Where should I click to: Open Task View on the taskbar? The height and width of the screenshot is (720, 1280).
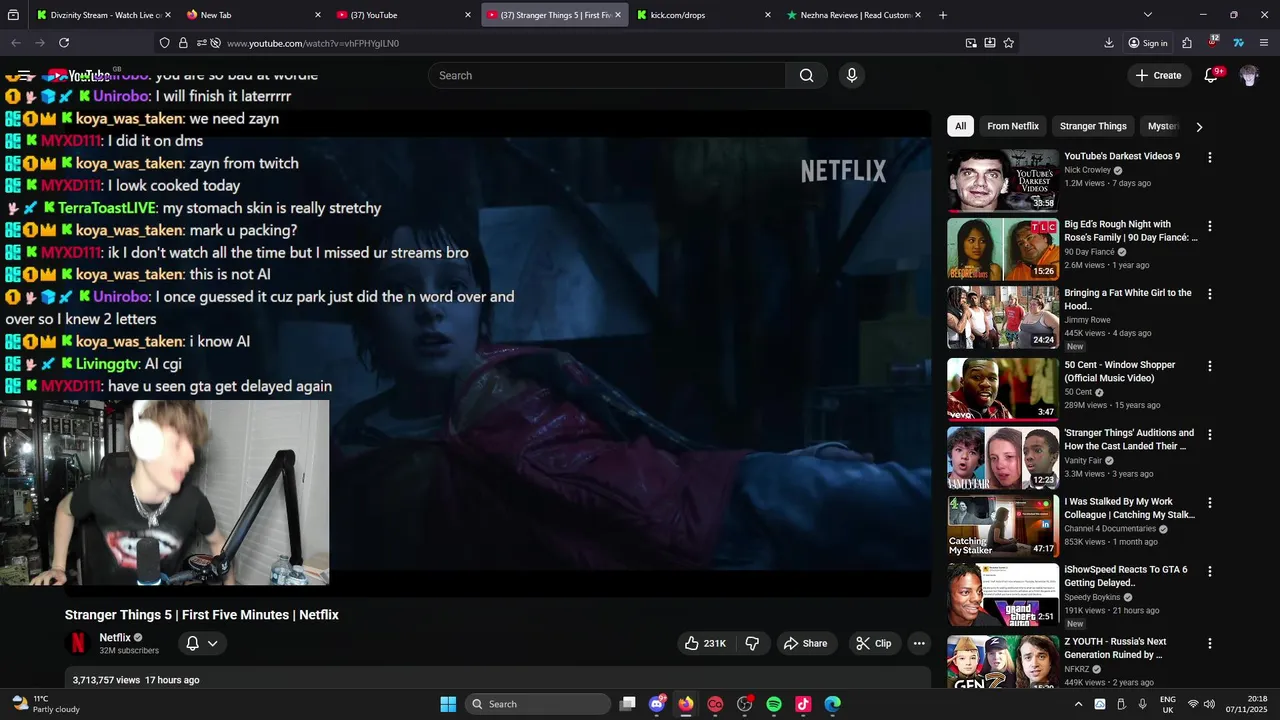point(627,704)
